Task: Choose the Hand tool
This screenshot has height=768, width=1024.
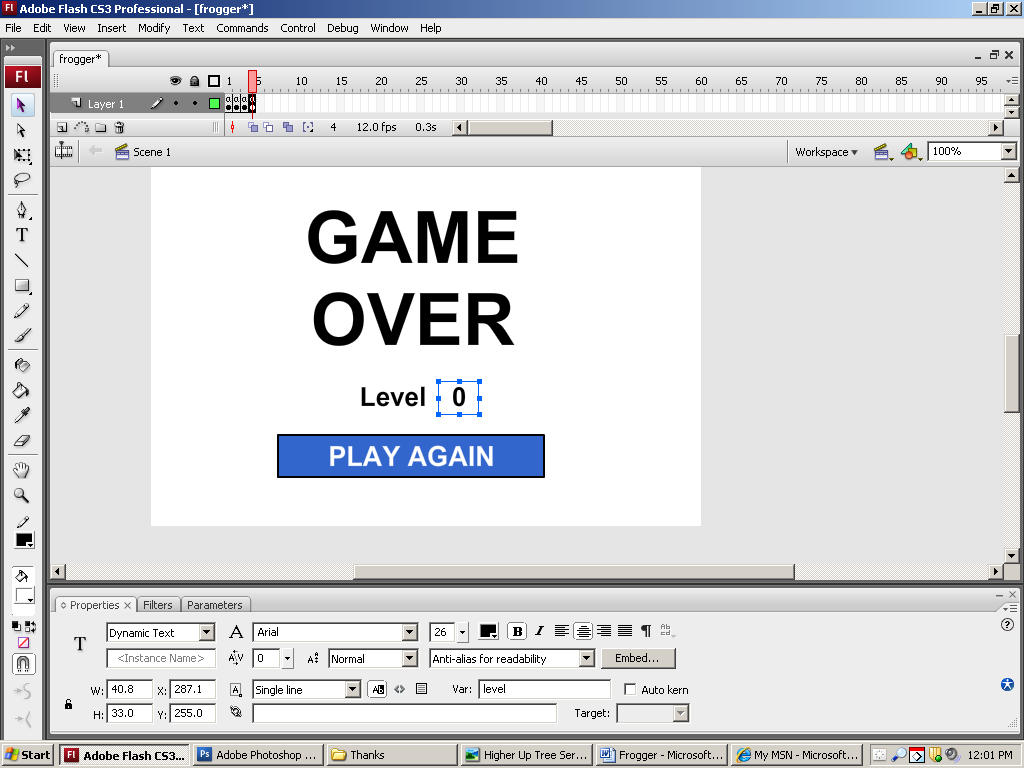Action: [21, 470]
